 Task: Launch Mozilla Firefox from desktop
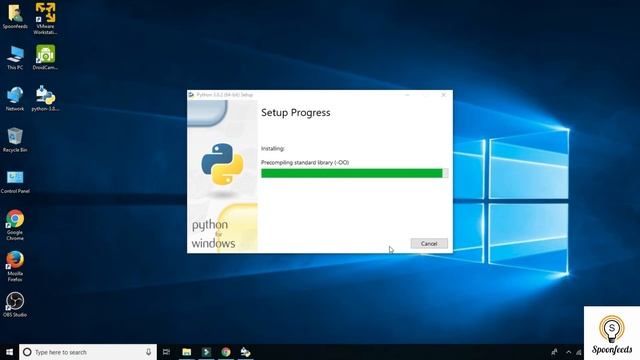15,266
